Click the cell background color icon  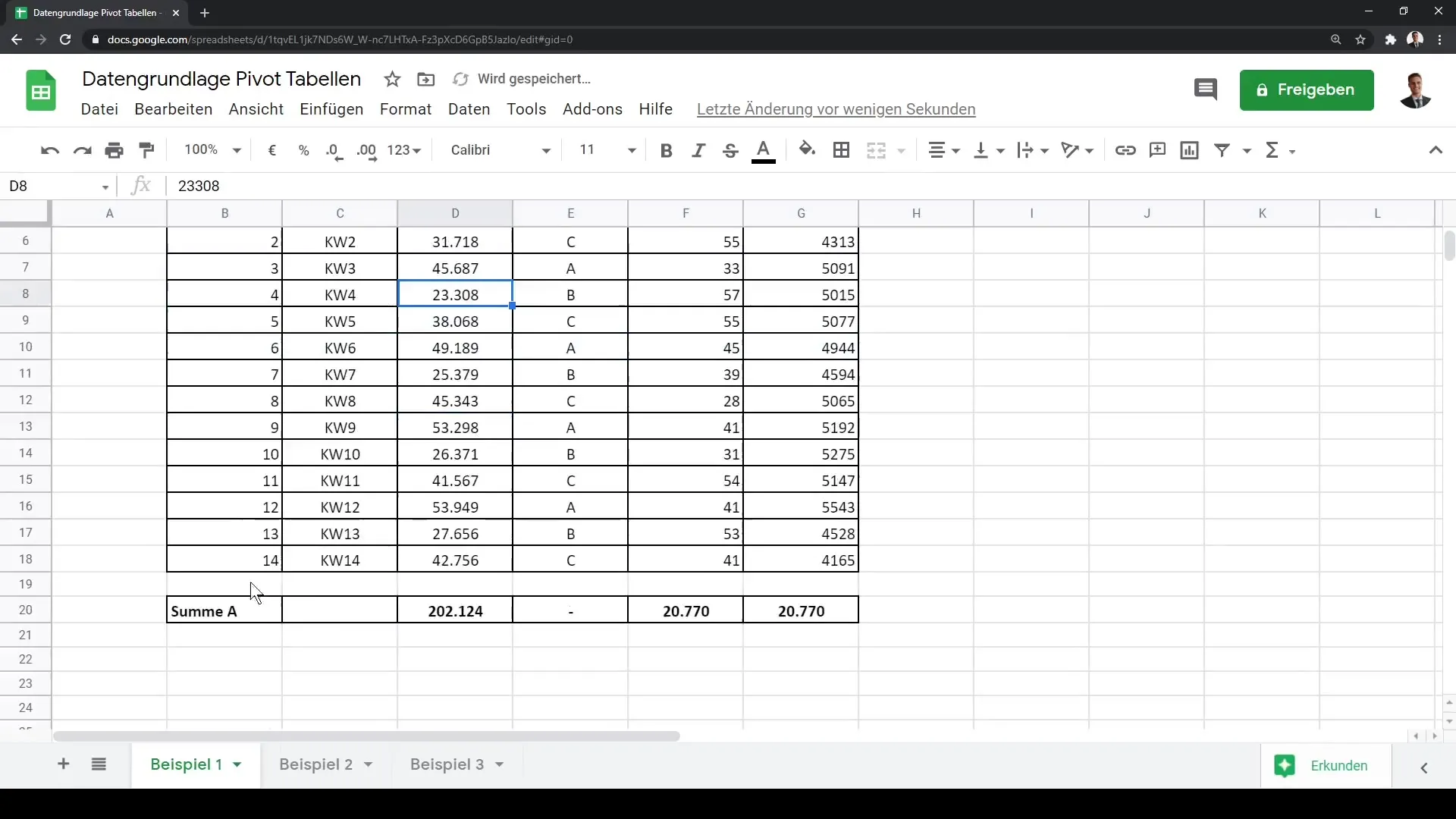click(806, 150)
